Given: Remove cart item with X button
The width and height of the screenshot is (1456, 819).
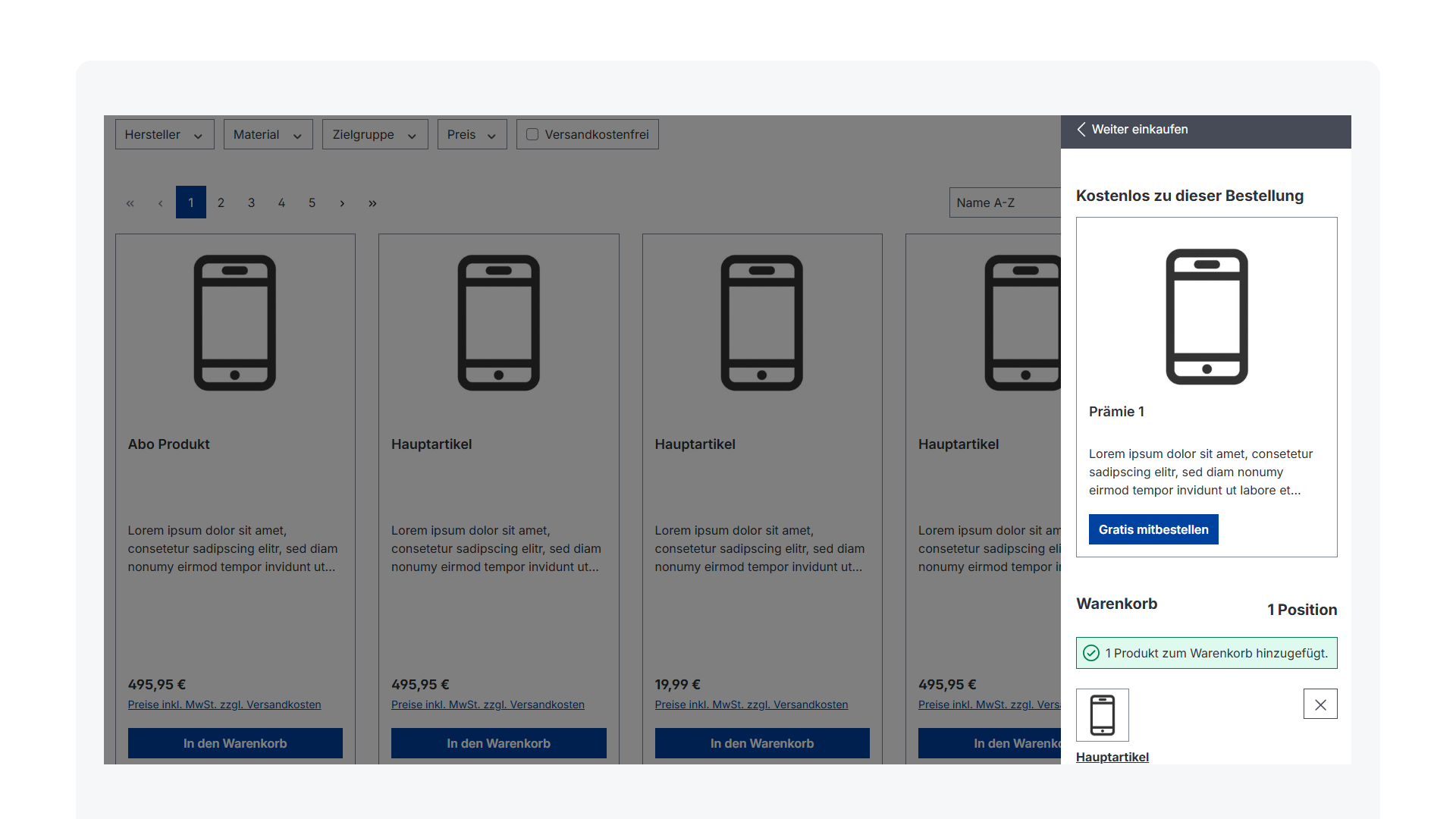Looking at the screenshot, I should [1319, 704].
